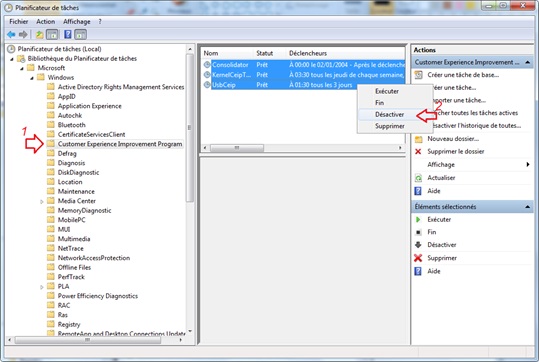The image size is (539, 362).
Task: Select the DiskDiagnostic folder
Action: [x=78, y=172]
